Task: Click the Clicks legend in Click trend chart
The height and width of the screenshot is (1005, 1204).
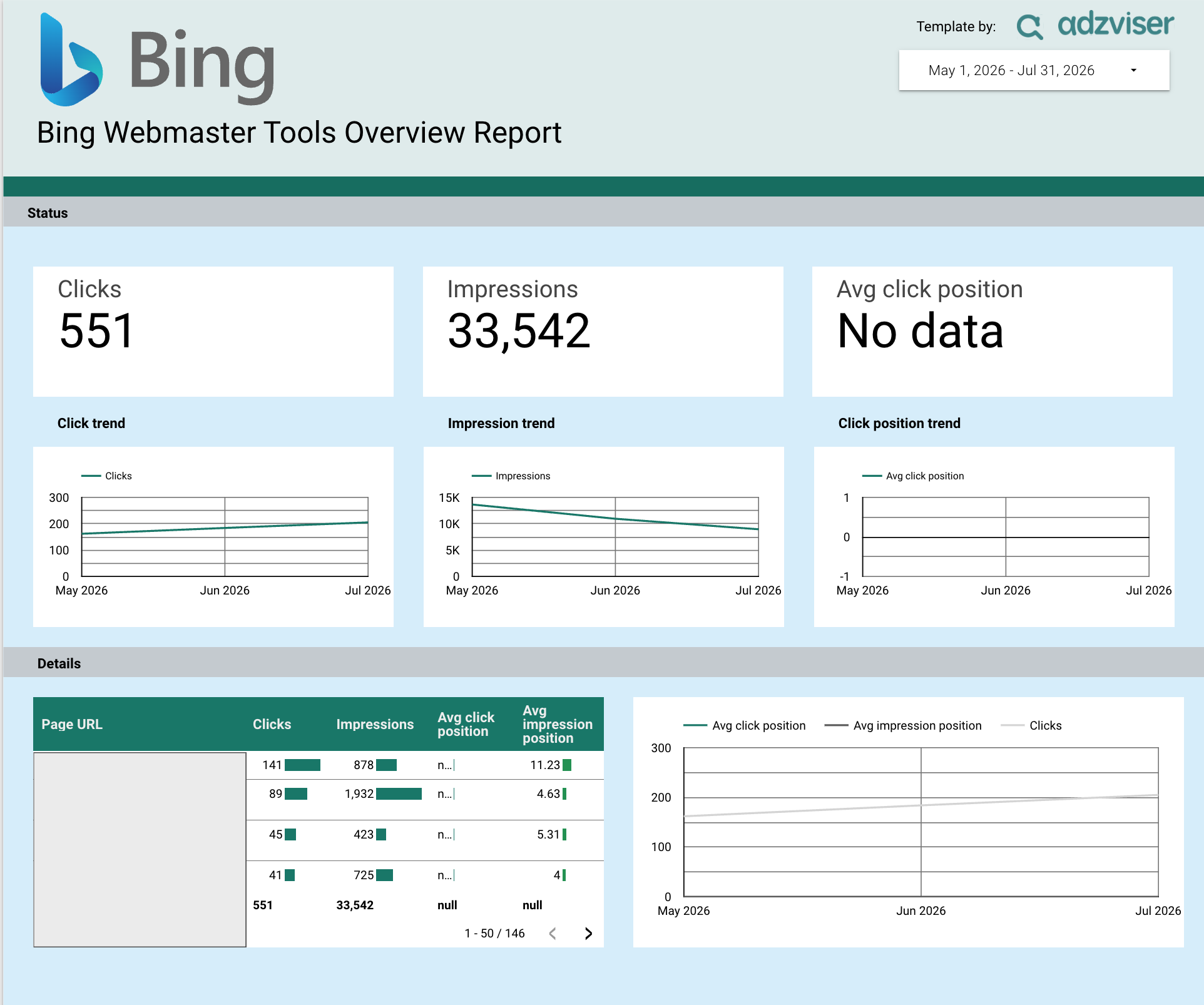Action: click(106, 476)
